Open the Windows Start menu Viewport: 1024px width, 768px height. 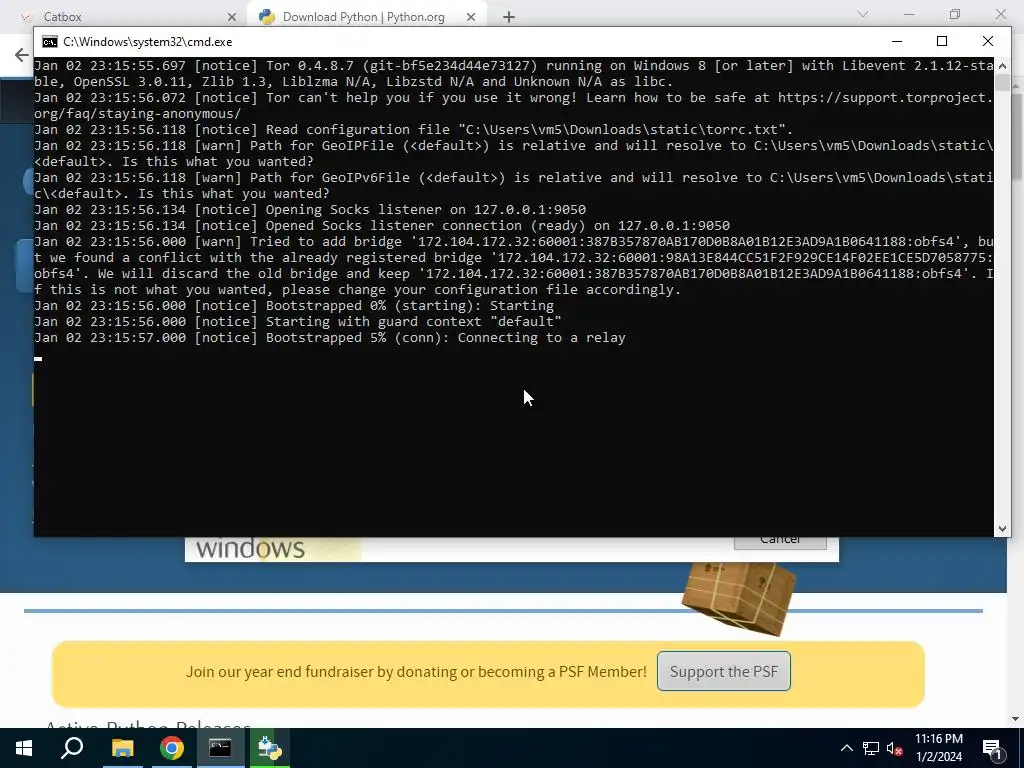tap(24, 748)
